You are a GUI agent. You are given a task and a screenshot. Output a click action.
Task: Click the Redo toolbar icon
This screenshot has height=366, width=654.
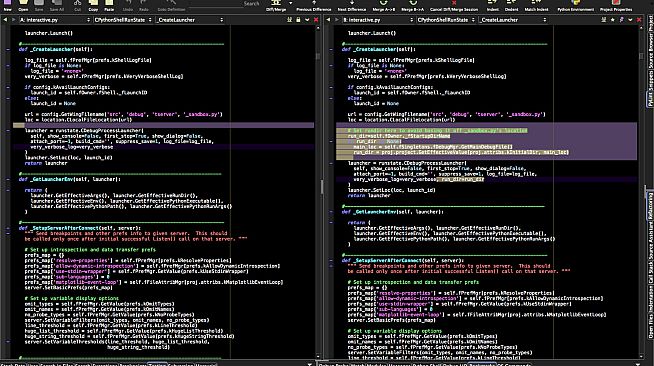pos(144,5)
